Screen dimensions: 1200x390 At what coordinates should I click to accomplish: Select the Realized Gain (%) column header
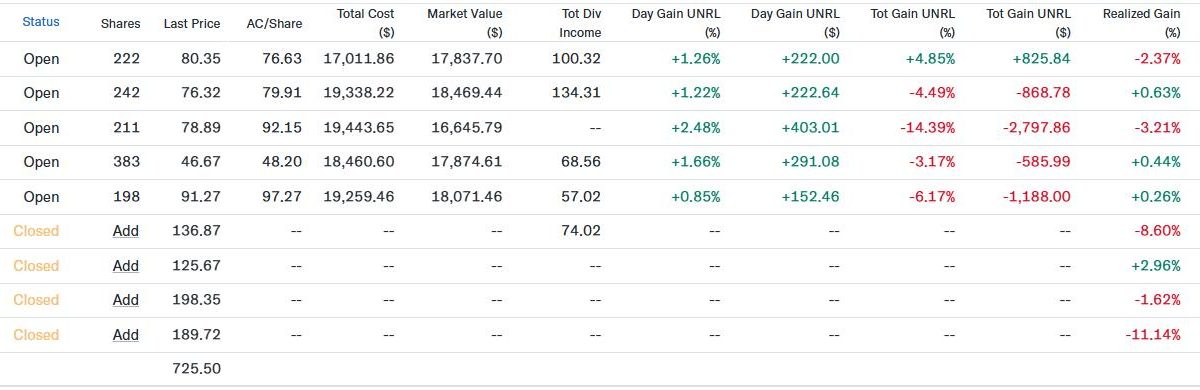tap(1142, 22)
